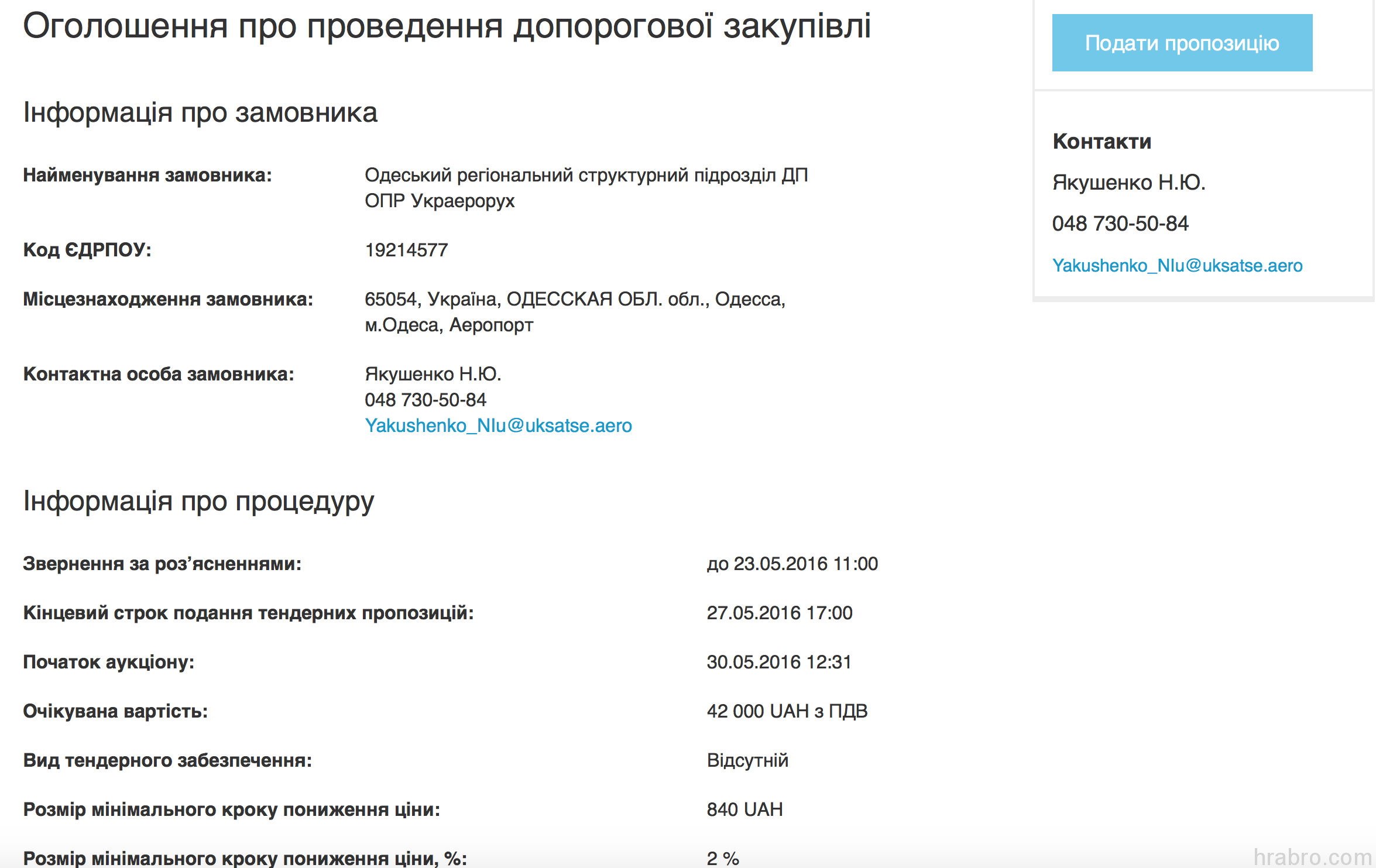Select the expected value 42 000 UAH з ПДВ

787,711
